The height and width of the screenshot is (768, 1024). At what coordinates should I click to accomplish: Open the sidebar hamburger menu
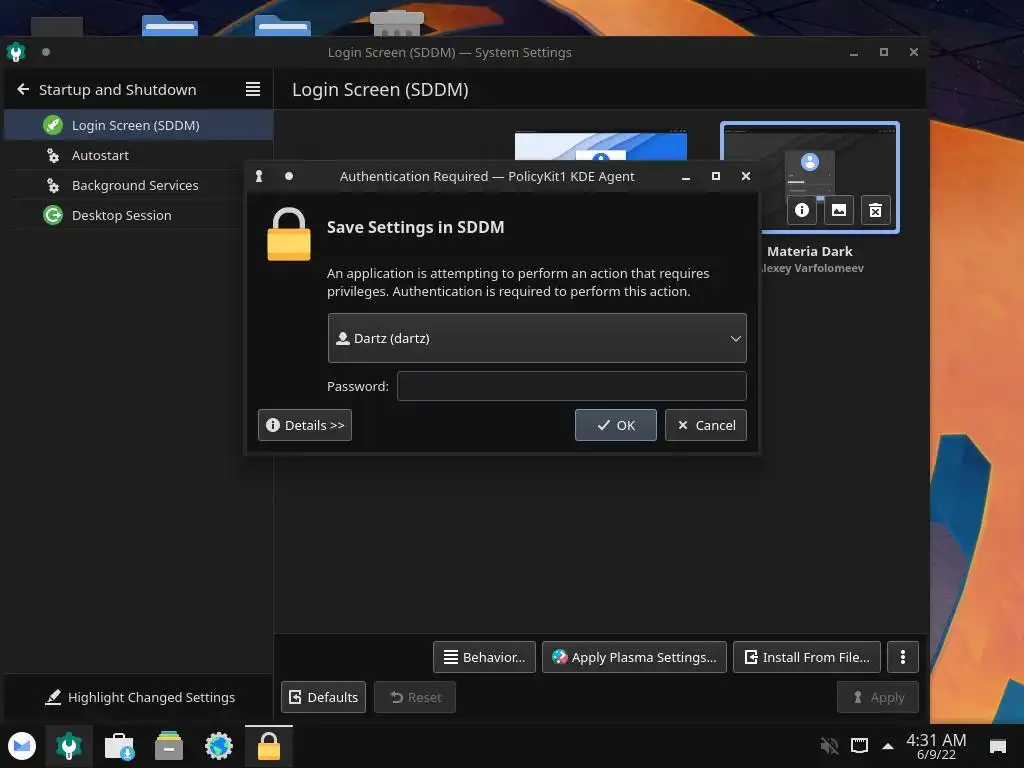tap(253, 89)
